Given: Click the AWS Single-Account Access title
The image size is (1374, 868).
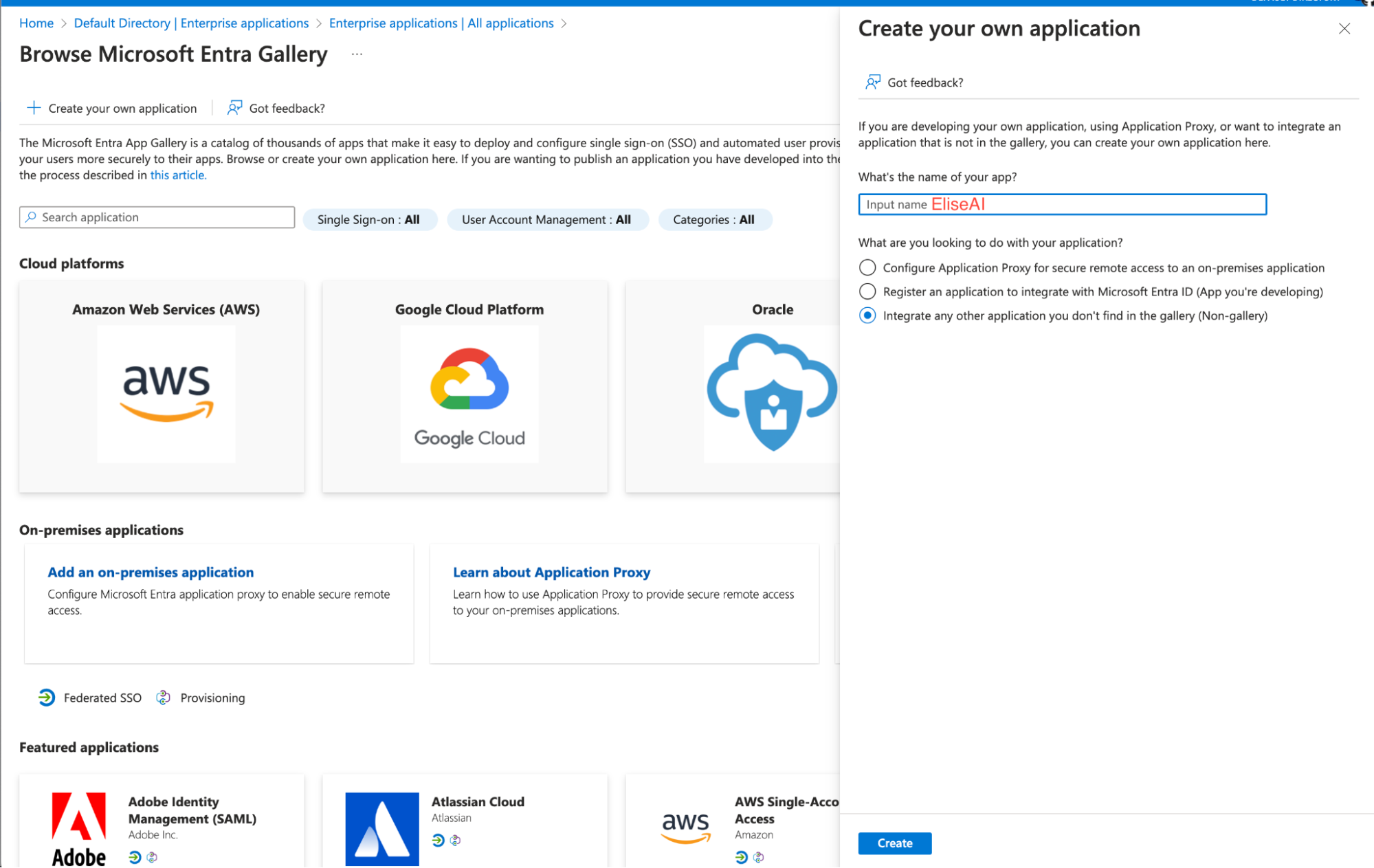Looking at the screenshot, I should click(x=787, y=810).
